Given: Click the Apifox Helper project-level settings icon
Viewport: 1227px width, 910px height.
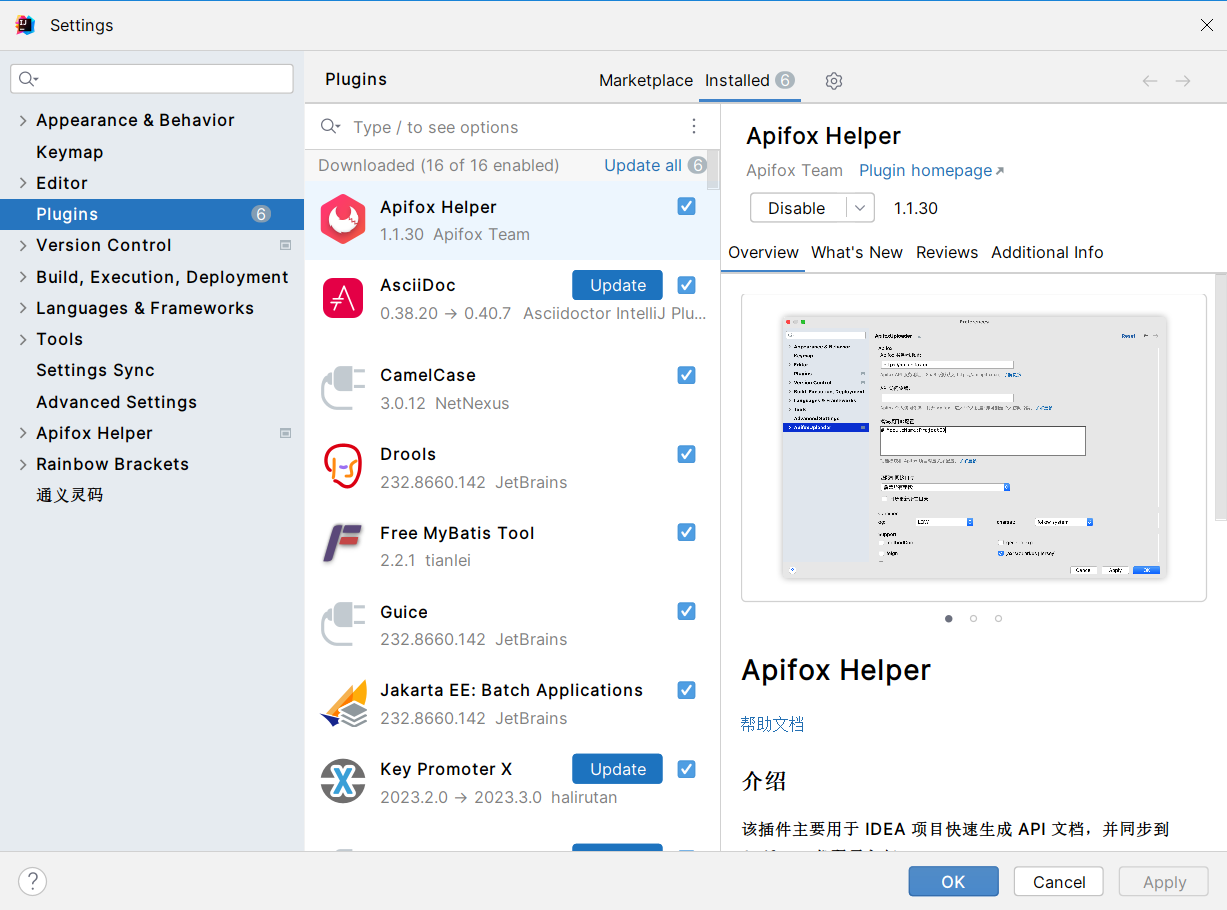Looking at the screenshot, I should point(285,433).
